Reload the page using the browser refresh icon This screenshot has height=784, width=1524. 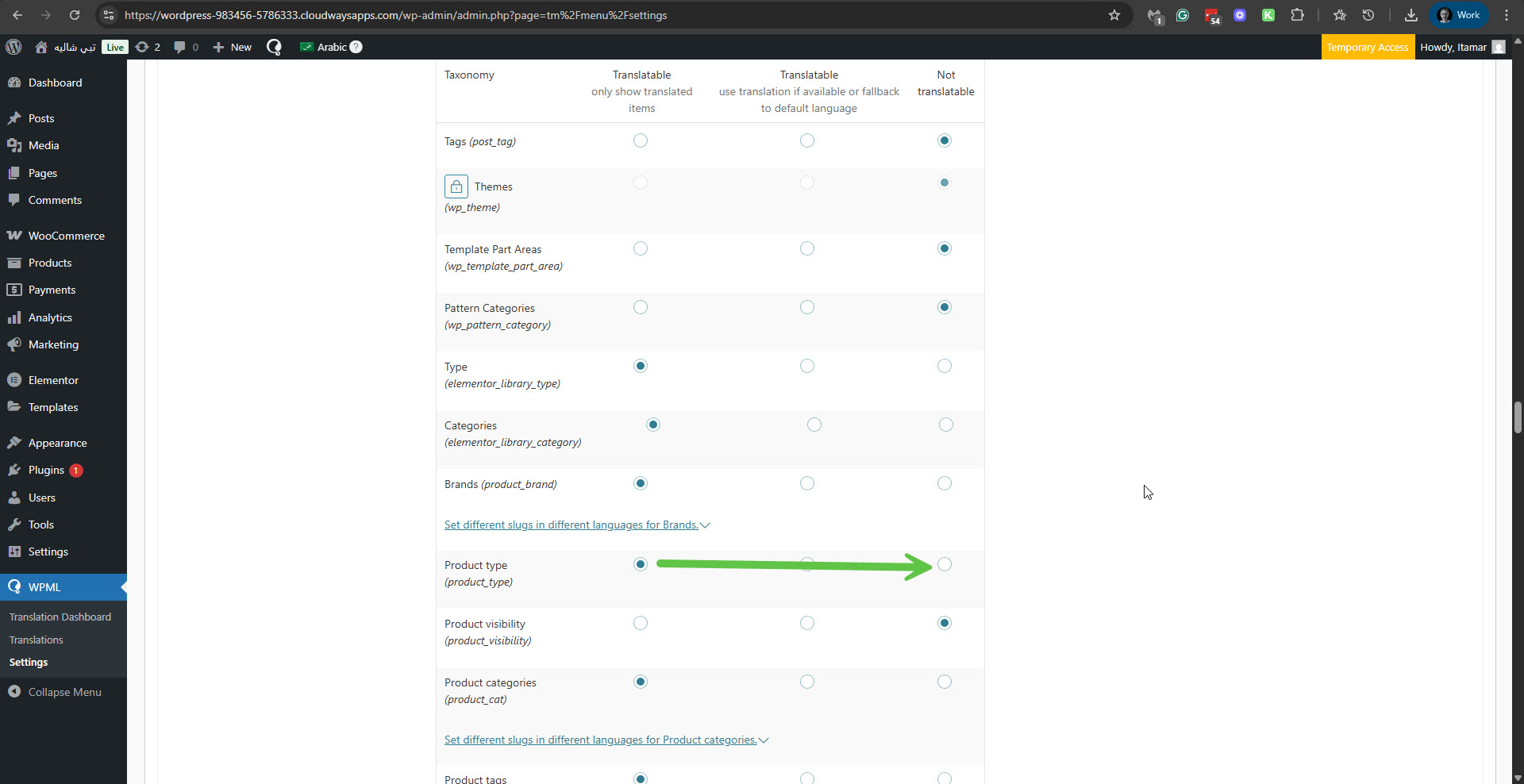(x=74, y=15)
